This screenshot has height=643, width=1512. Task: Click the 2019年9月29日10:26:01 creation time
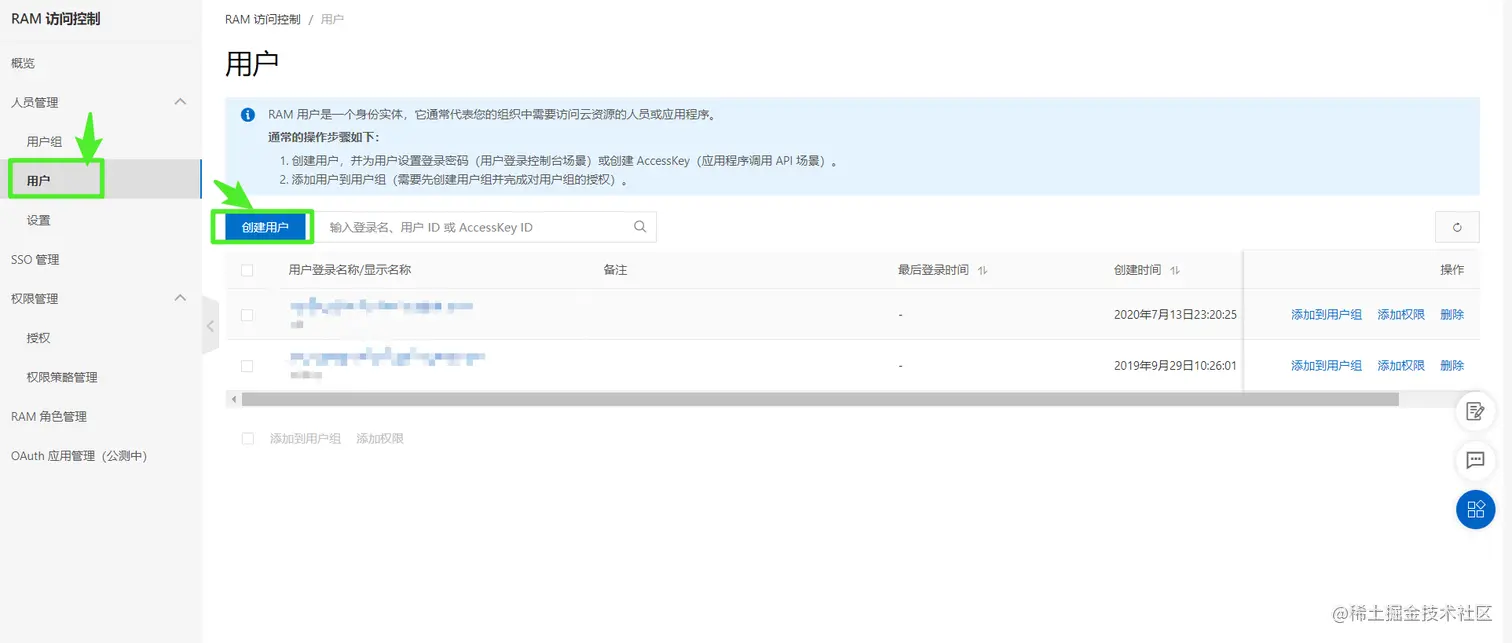[1175, 365]
